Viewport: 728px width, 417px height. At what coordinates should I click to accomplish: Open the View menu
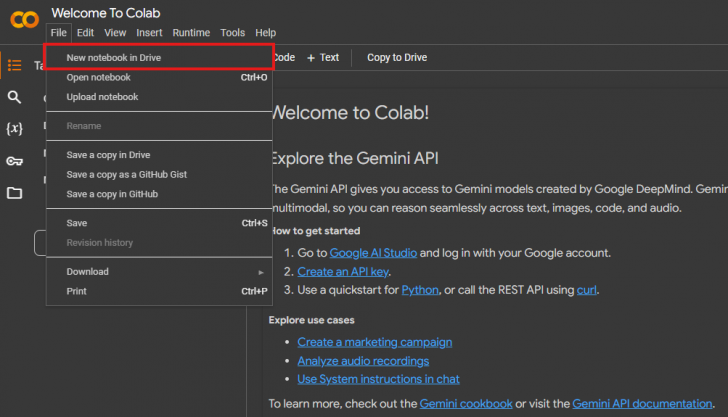[115, 33]
